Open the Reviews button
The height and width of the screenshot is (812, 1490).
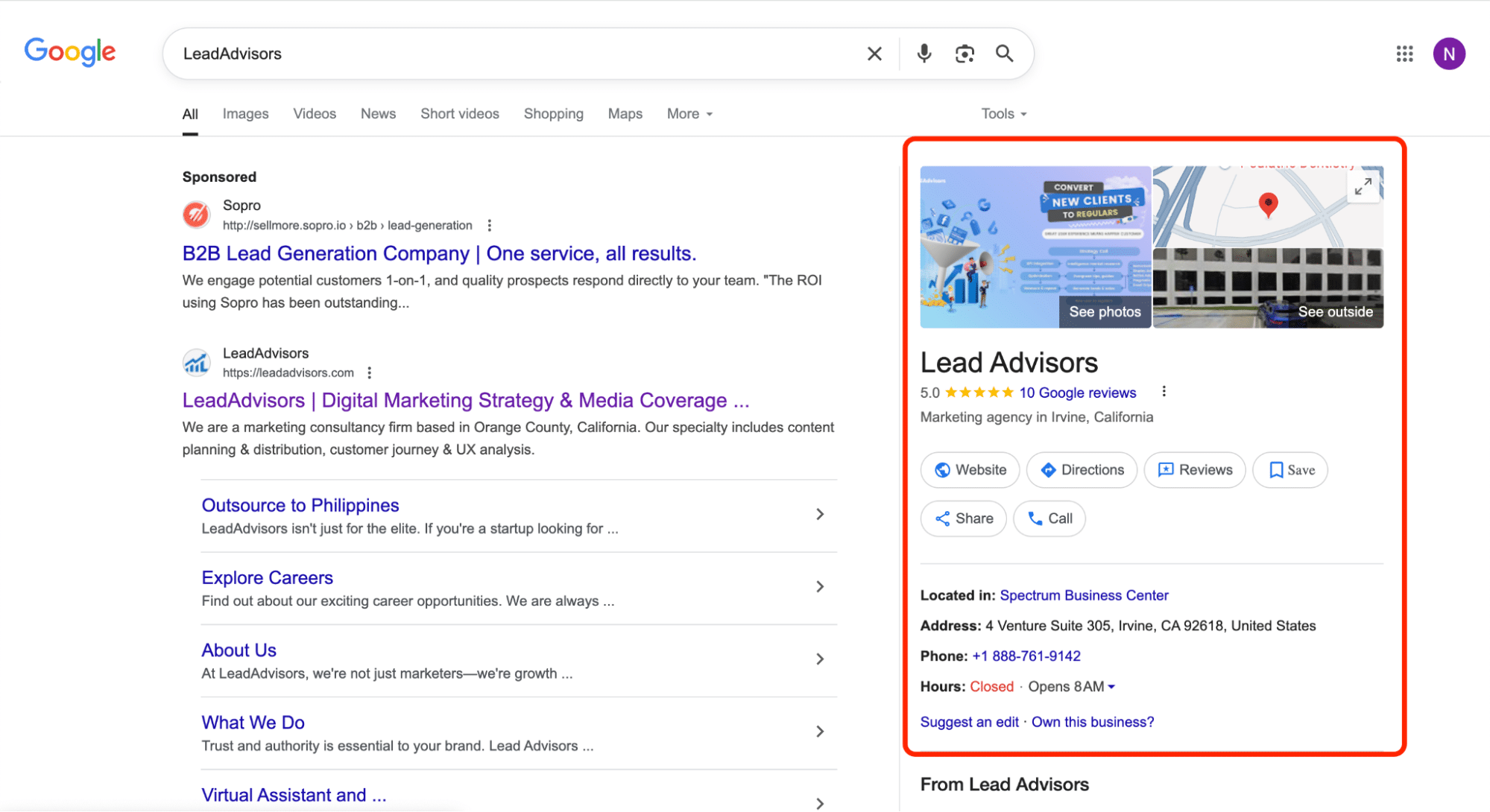[1195, 470]
